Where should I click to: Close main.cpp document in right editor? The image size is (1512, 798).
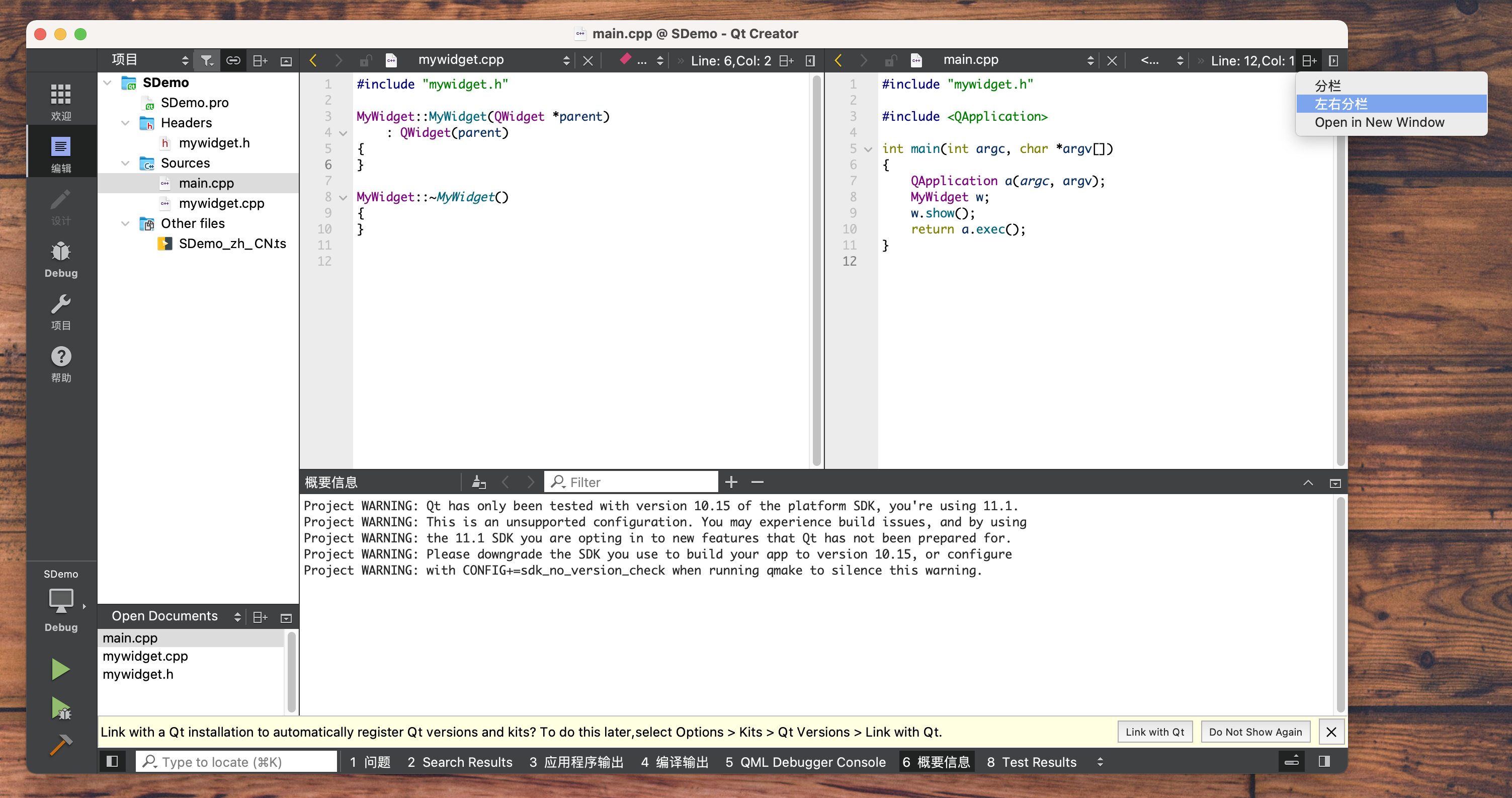pyautogui.click(x=1112, y=60)
